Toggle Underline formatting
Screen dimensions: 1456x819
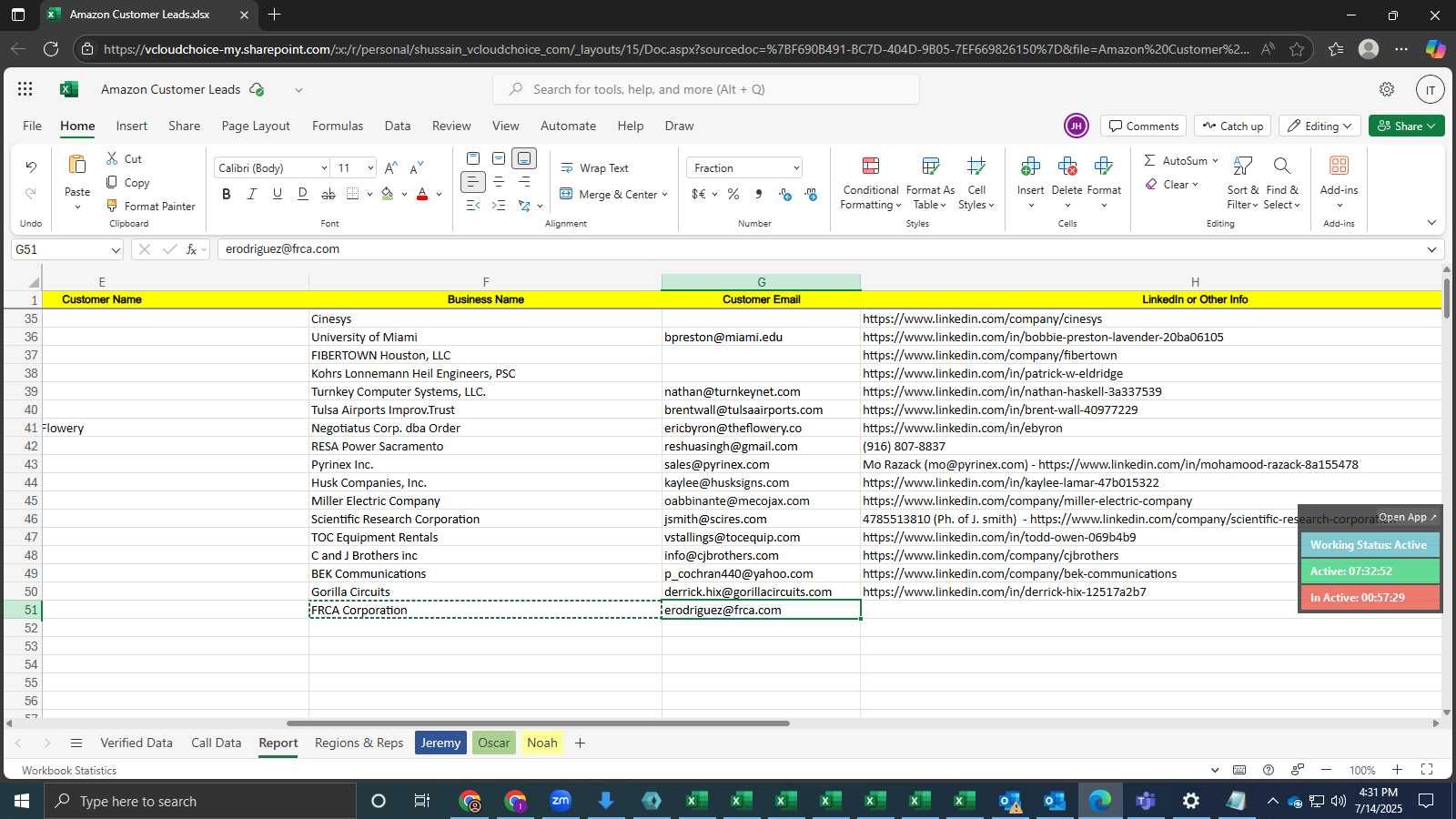coord(278,194)
